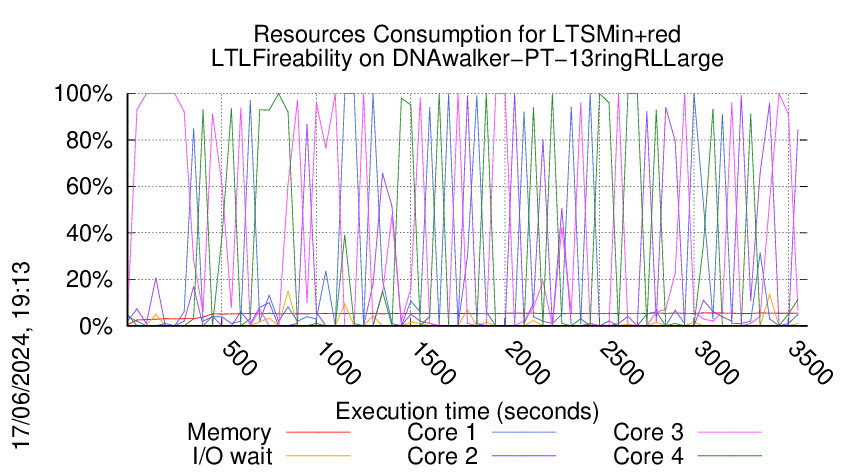850x475 pixels.
Task: Click the 20% y-axis label
Action: pos(89,280)
